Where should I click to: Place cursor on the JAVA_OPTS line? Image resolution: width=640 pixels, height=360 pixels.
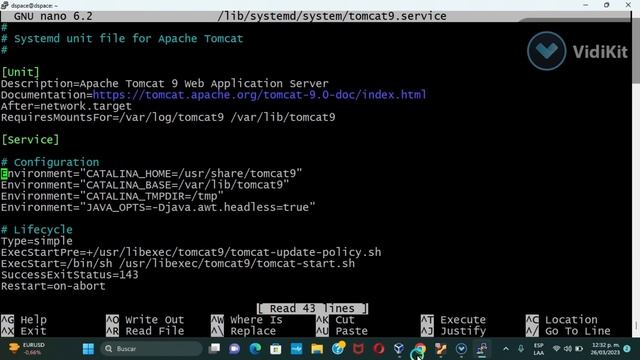pyautogui.click(x=158, y=207)
